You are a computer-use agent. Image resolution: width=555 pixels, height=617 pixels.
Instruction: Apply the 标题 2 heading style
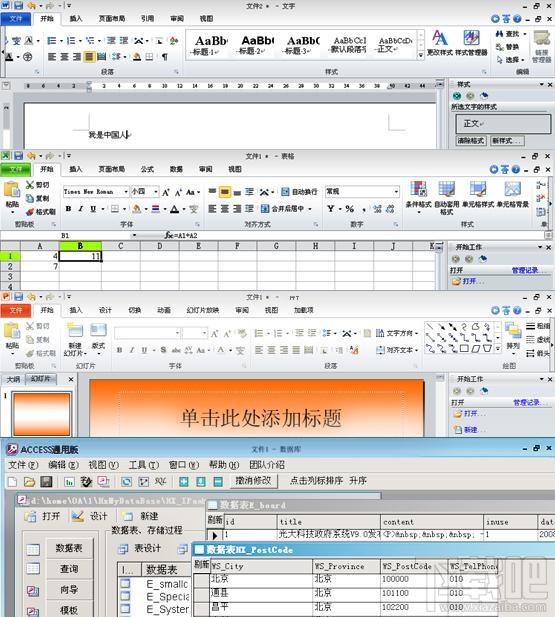click(x=257, y=44)
